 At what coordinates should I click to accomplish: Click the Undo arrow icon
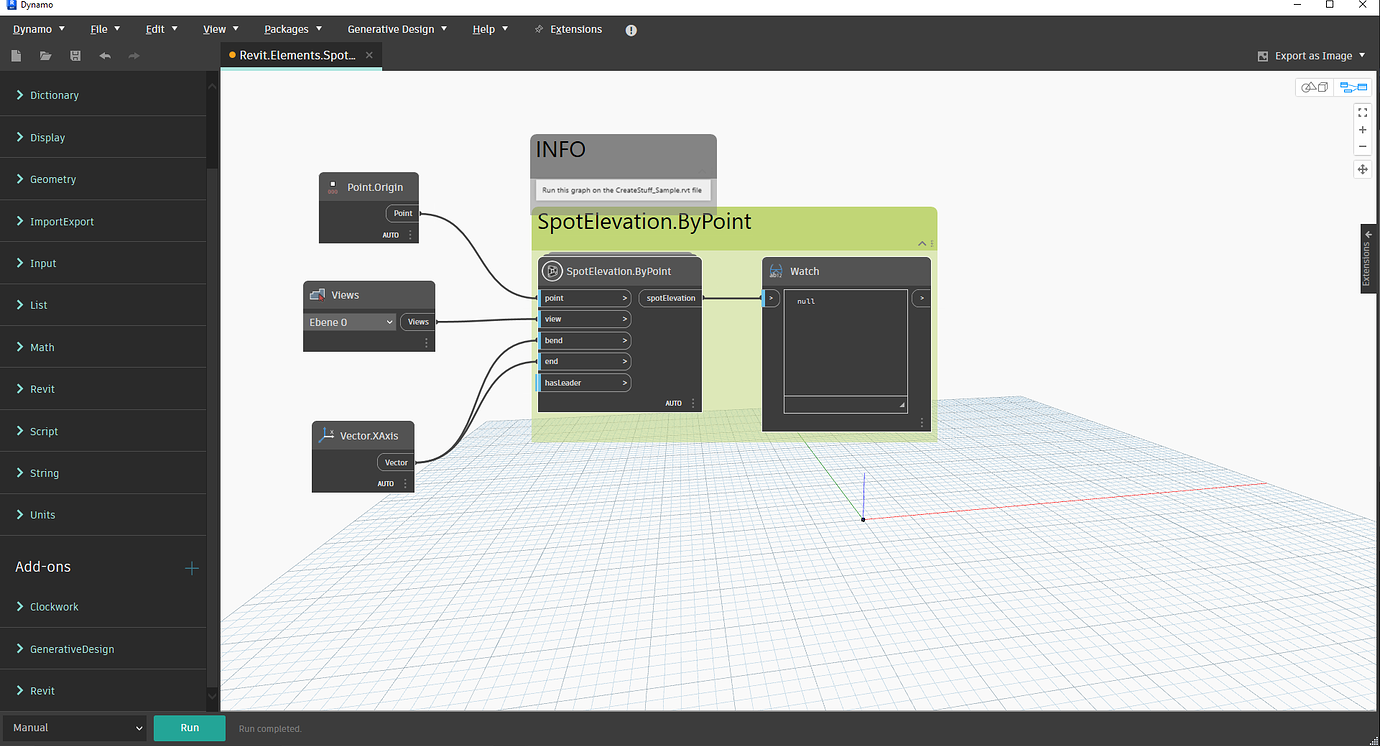[104, 56]
